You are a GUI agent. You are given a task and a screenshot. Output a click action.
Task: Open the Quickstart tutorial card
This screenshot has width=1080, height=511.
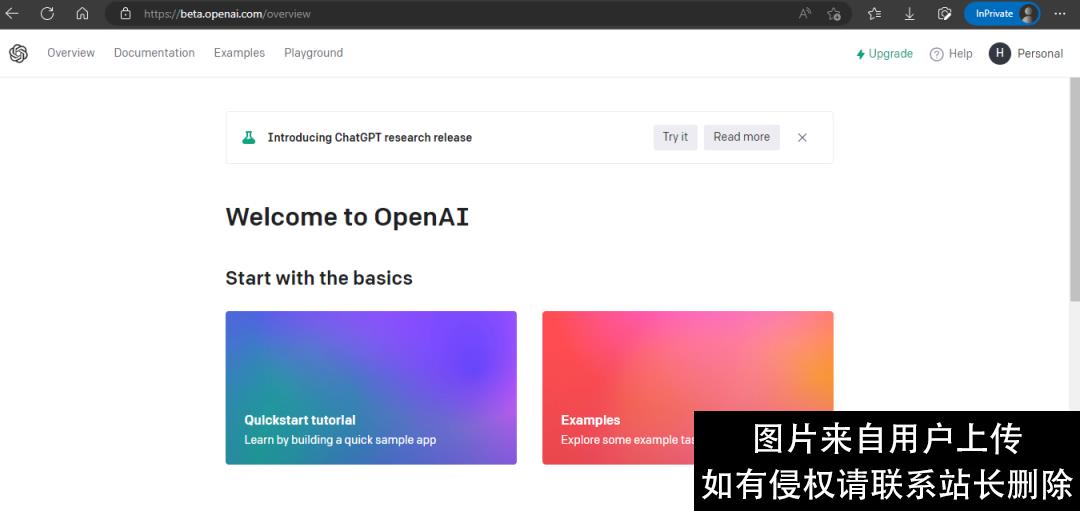click(x=371, y=388)
